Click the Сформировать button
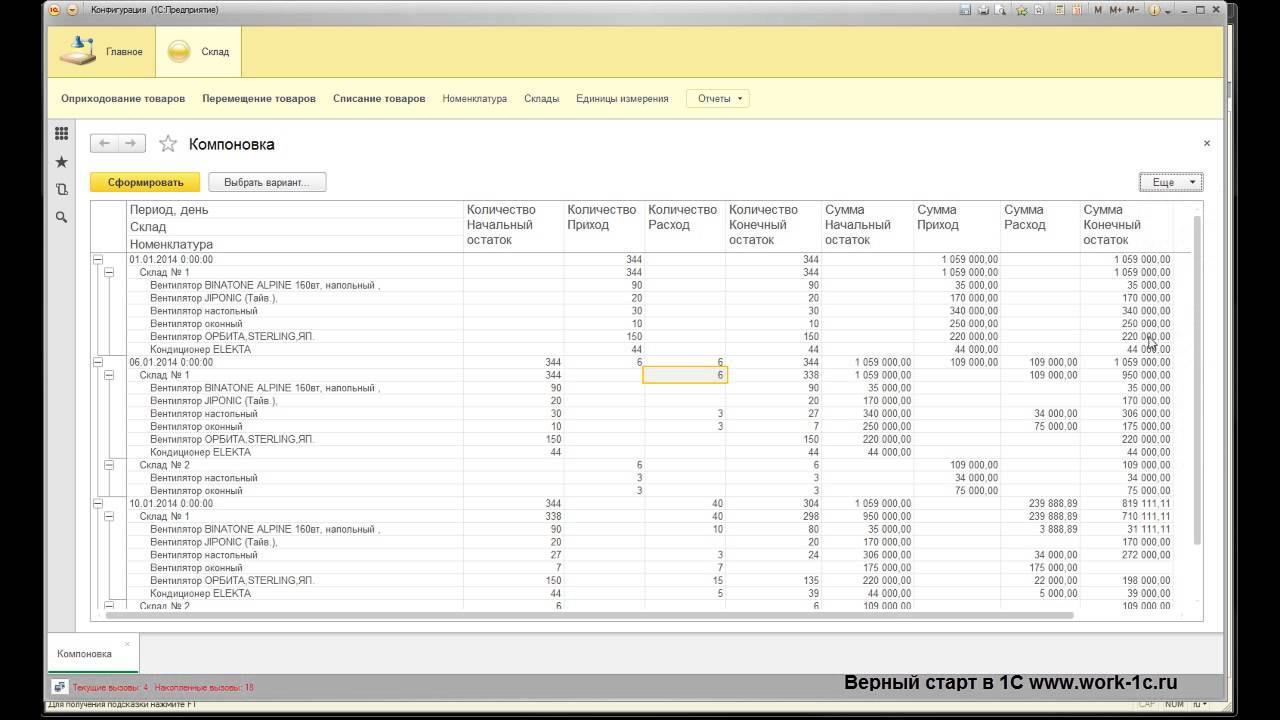The image size is (1280, 720). 146,182
